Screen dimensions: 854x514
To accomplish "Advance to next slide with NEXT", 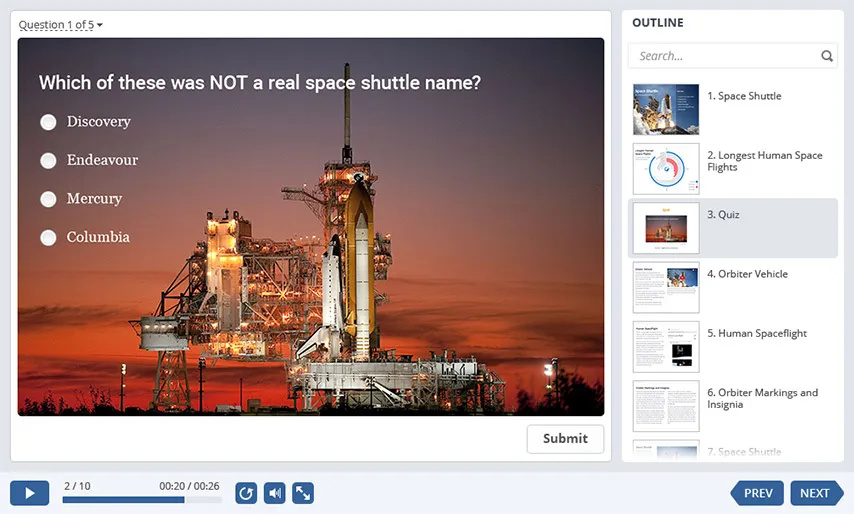I will click(816, 493).
